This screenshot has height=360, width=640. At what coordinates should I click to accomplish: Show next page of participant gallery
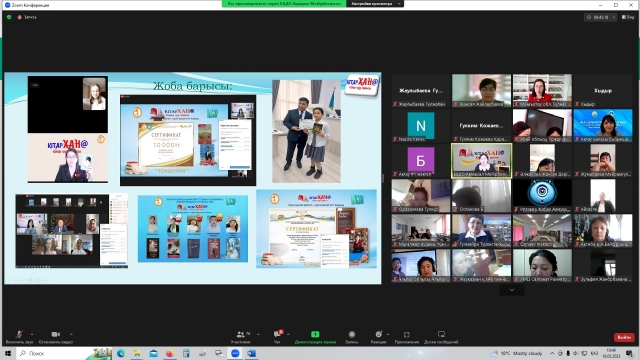click(x=511, y=290)
